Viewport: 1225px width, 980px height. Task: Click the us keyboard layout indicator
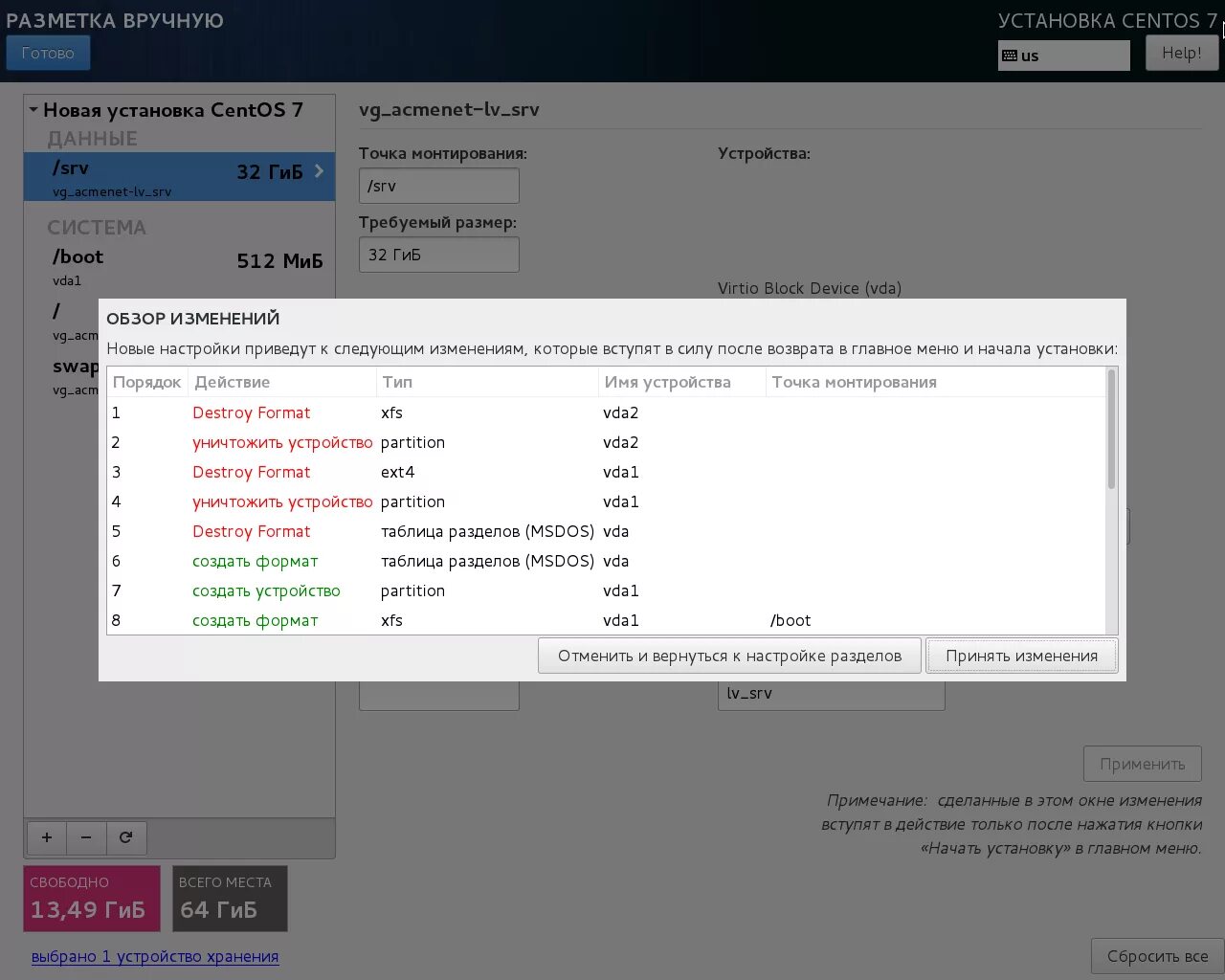point(1063,56)
